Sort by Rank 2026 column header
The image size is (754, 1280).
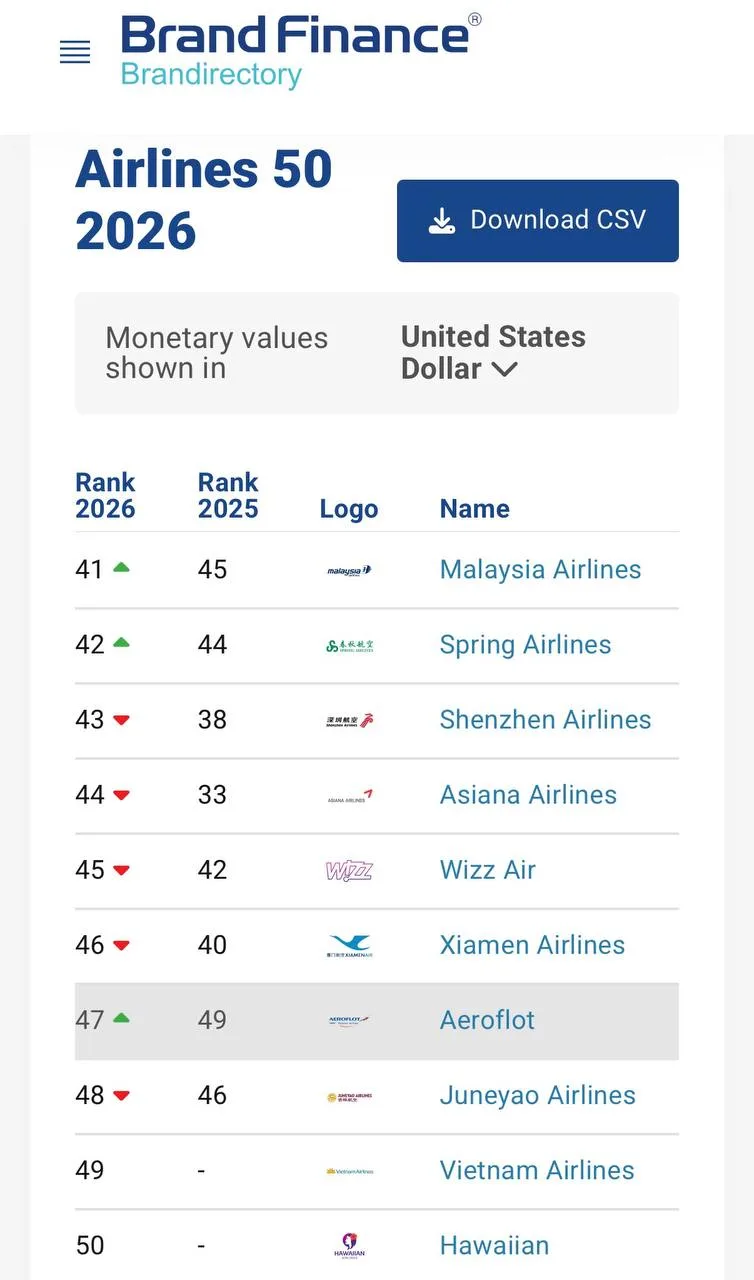pos(105,495)
